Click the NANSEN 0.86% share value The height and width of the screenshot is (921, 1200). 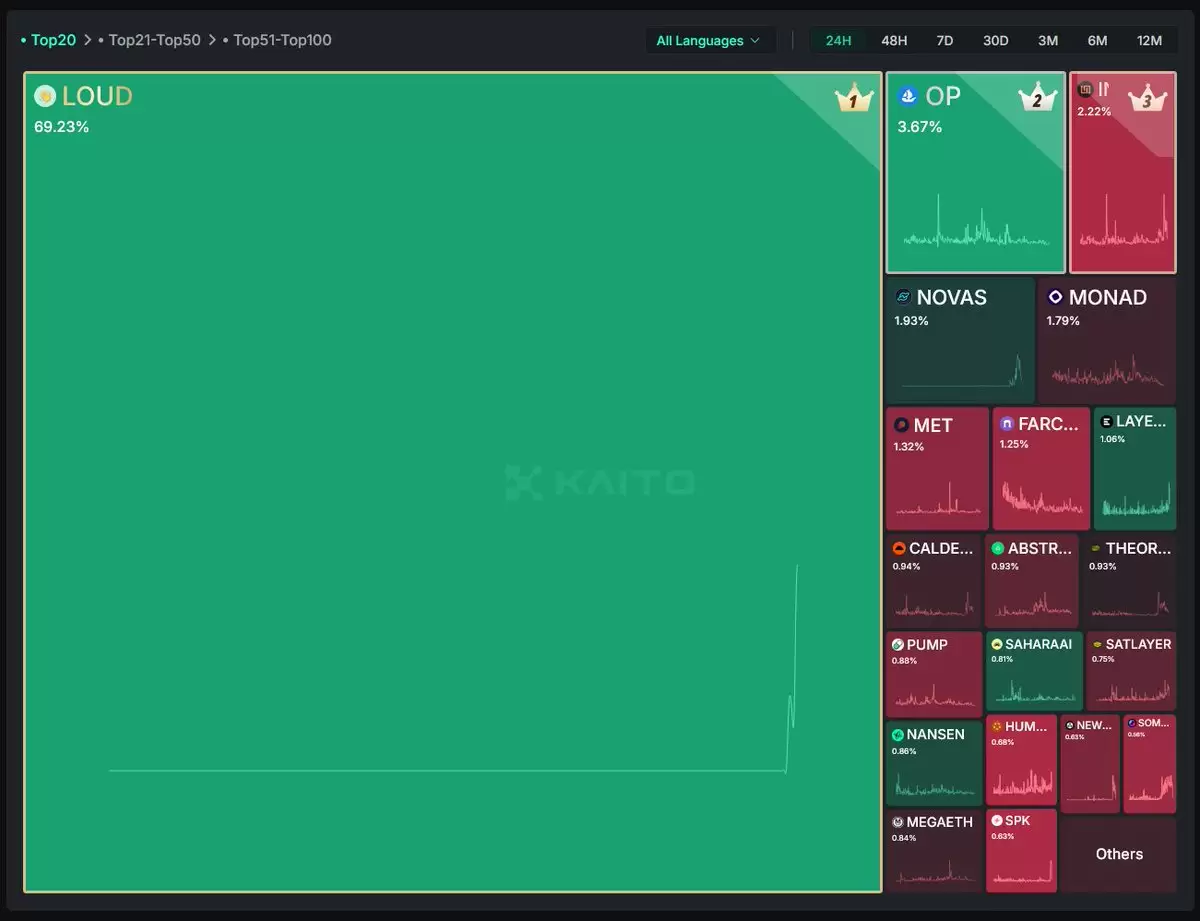pyautogui.click(x=904, y=751)
